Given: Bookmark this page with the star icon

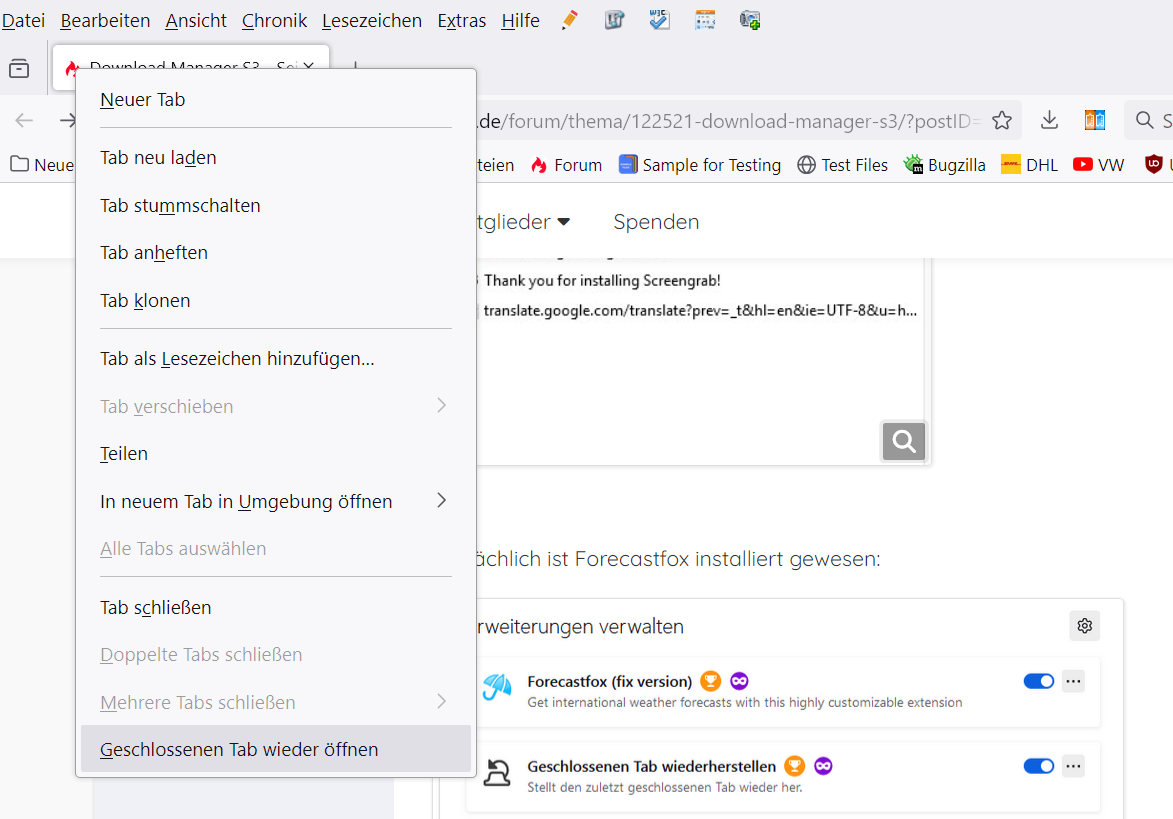Looking at the screenshot, I should 1002,121.
